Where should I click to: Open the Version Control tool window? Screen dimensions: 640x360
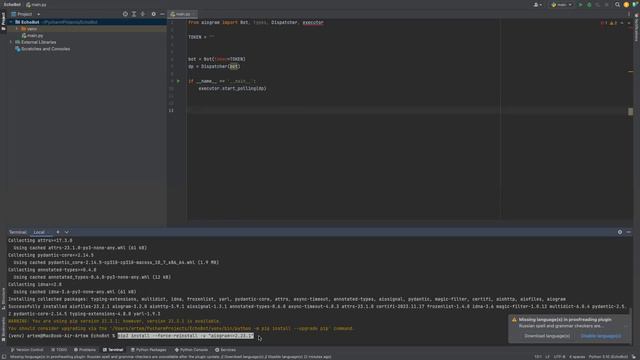pos(27,350)
